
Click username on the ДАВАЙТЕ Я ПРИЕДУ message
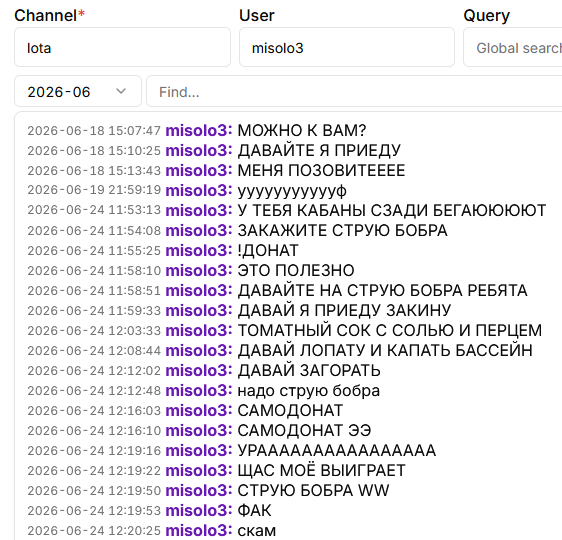pyautogui.click(x=199, y=150)
